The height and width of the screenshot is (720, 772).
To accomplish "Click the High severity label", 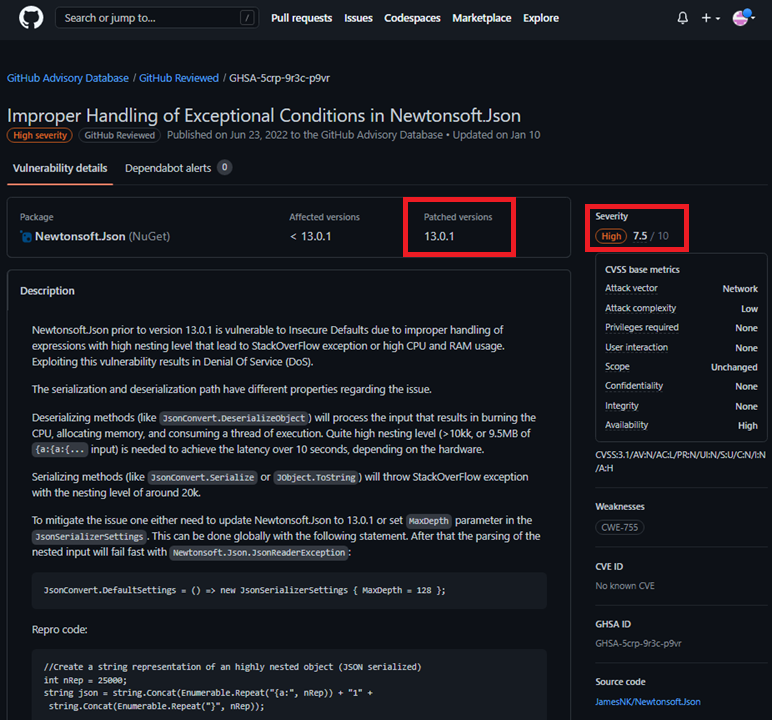I will click(40, 135).
